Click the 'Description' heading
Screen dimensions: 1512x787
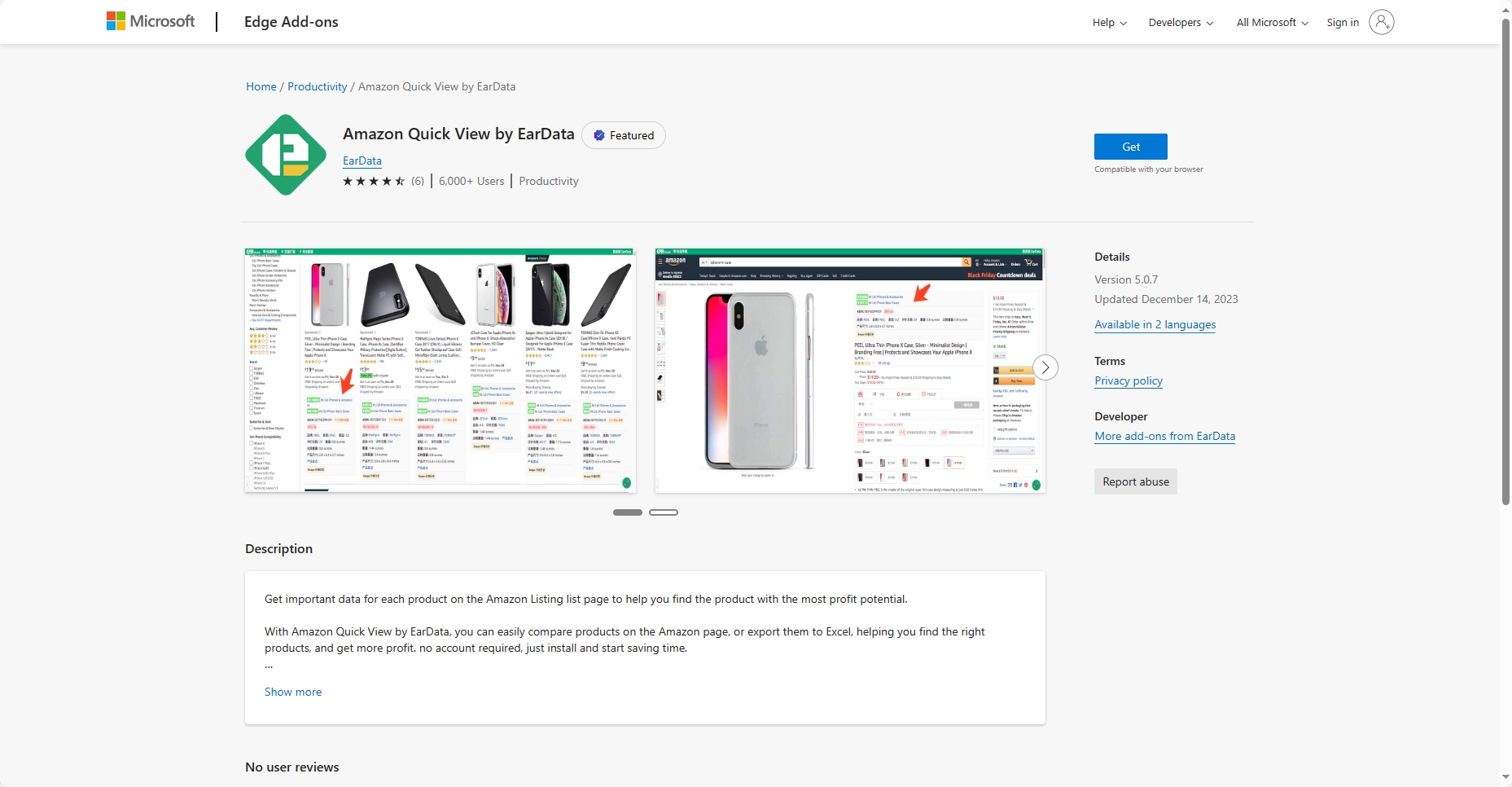279,548
